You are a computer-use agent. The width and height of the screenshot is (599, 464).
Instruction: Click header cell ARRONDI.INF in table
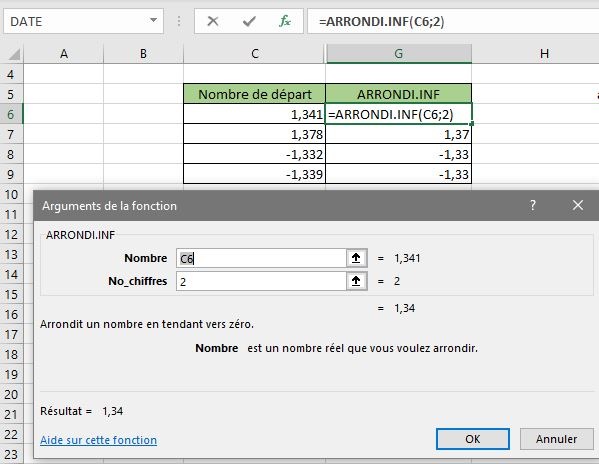(x=398, y=94)
